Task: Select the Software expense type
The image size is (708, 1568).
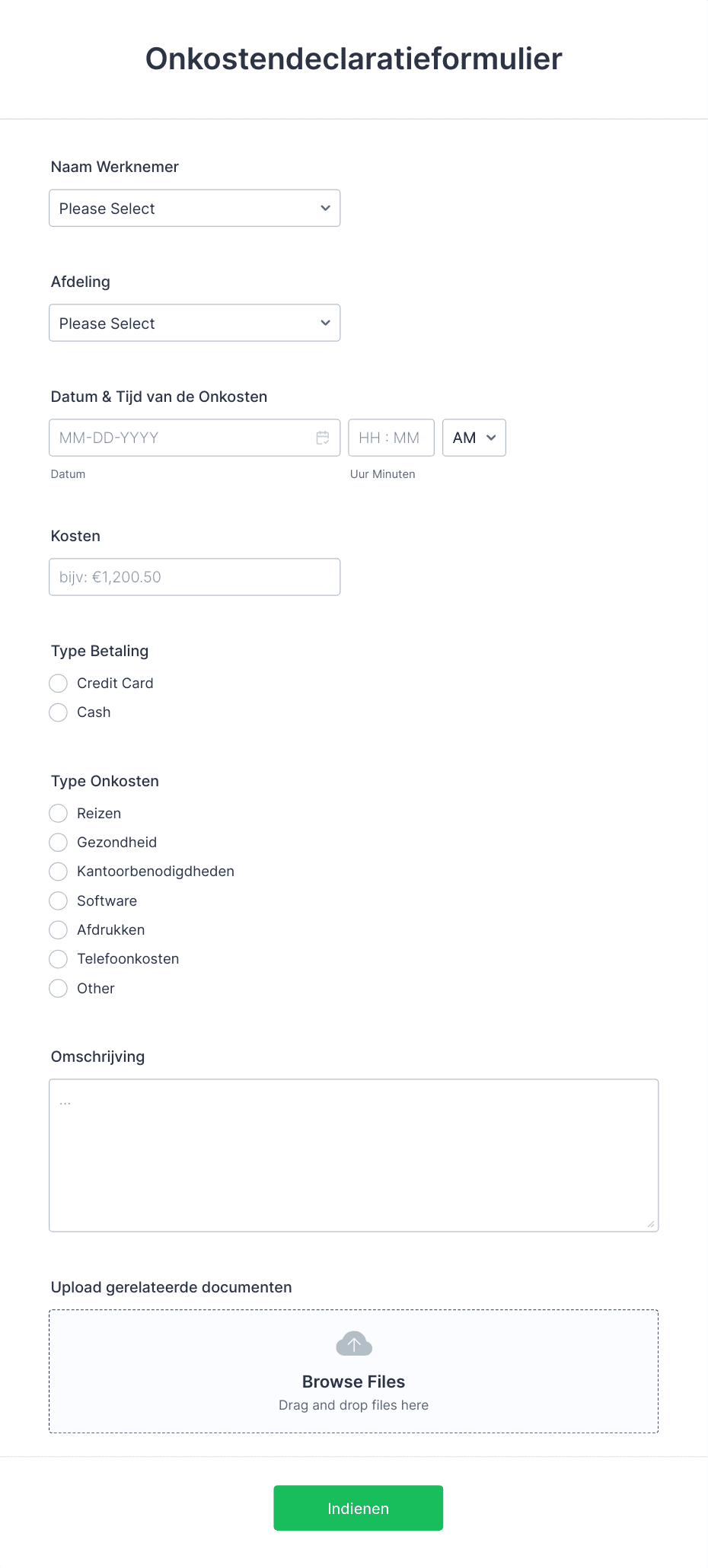Action: (x=58, y=900)
